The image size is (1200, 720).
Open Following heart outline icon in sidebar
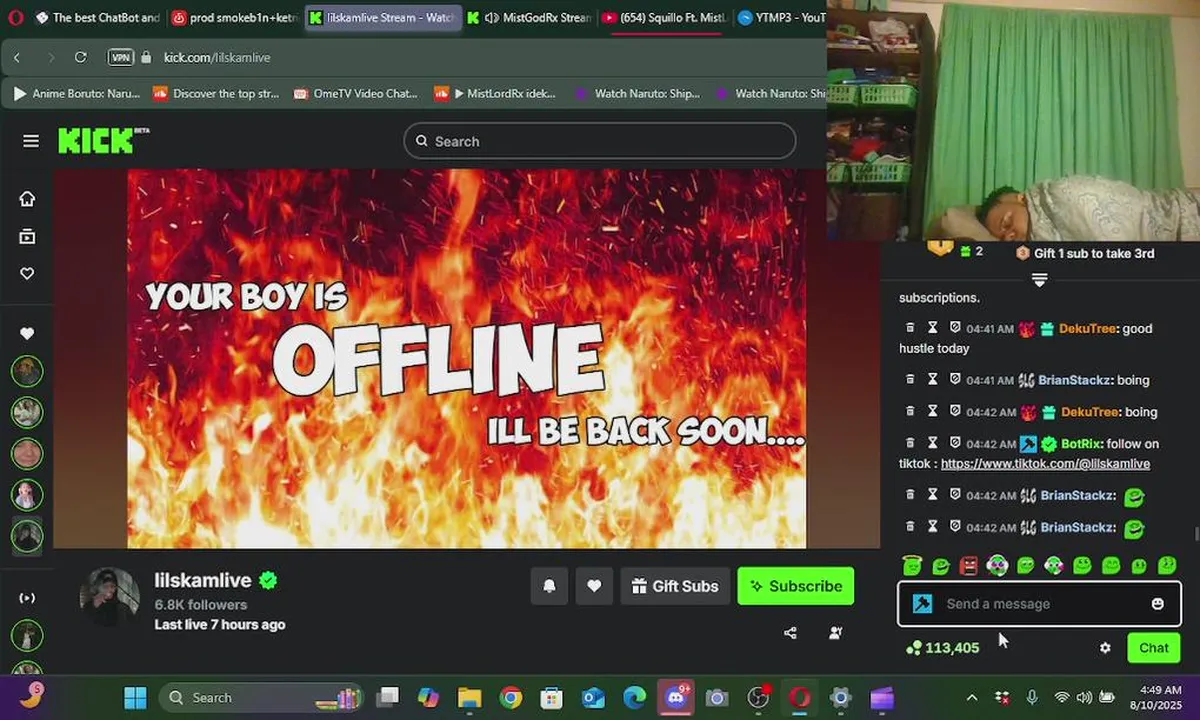tap(27, 273)
